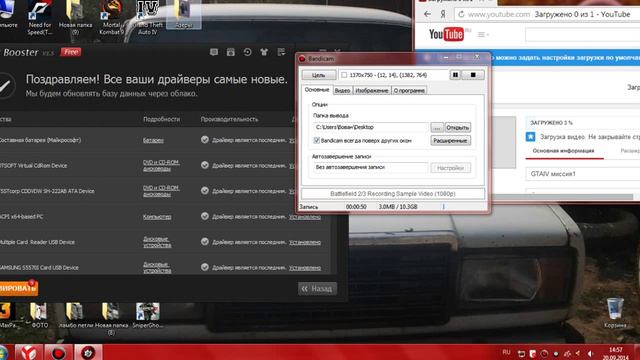Open the Компьютер details link

tap(157, 217)
